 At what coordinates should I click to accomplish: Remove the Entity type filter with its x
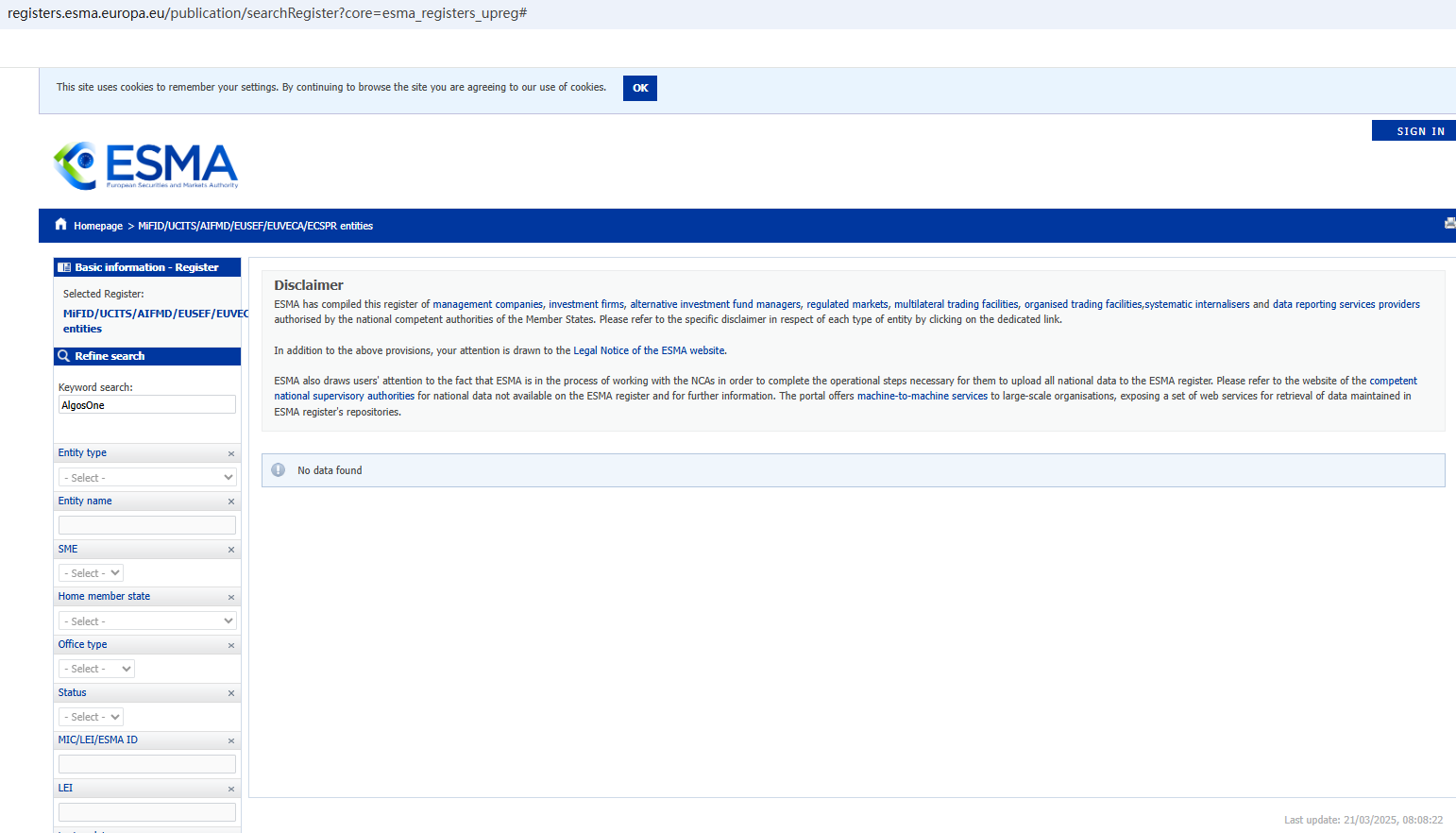231,454
